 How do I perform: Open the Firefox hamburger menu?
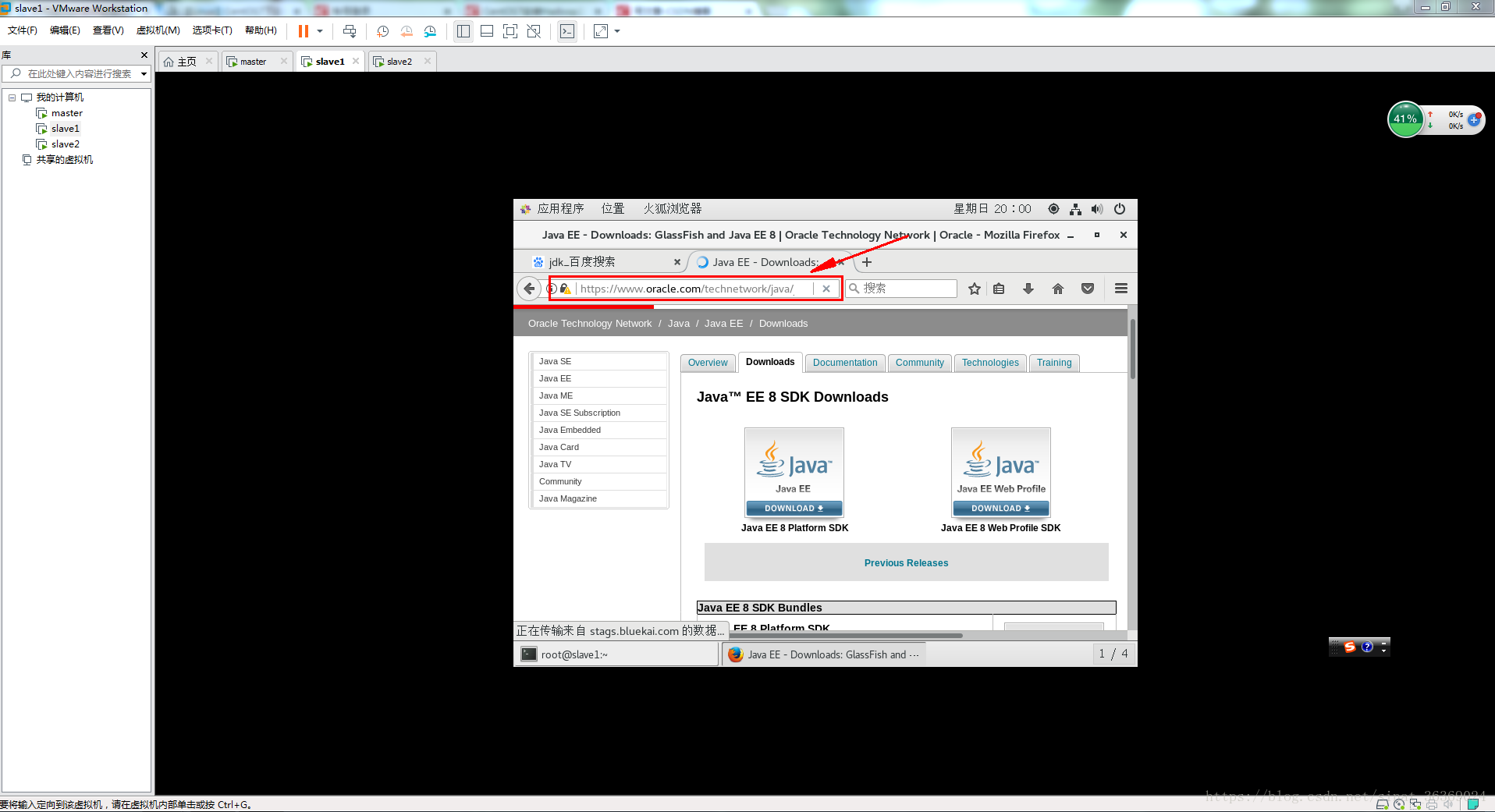coord(1121,289)
